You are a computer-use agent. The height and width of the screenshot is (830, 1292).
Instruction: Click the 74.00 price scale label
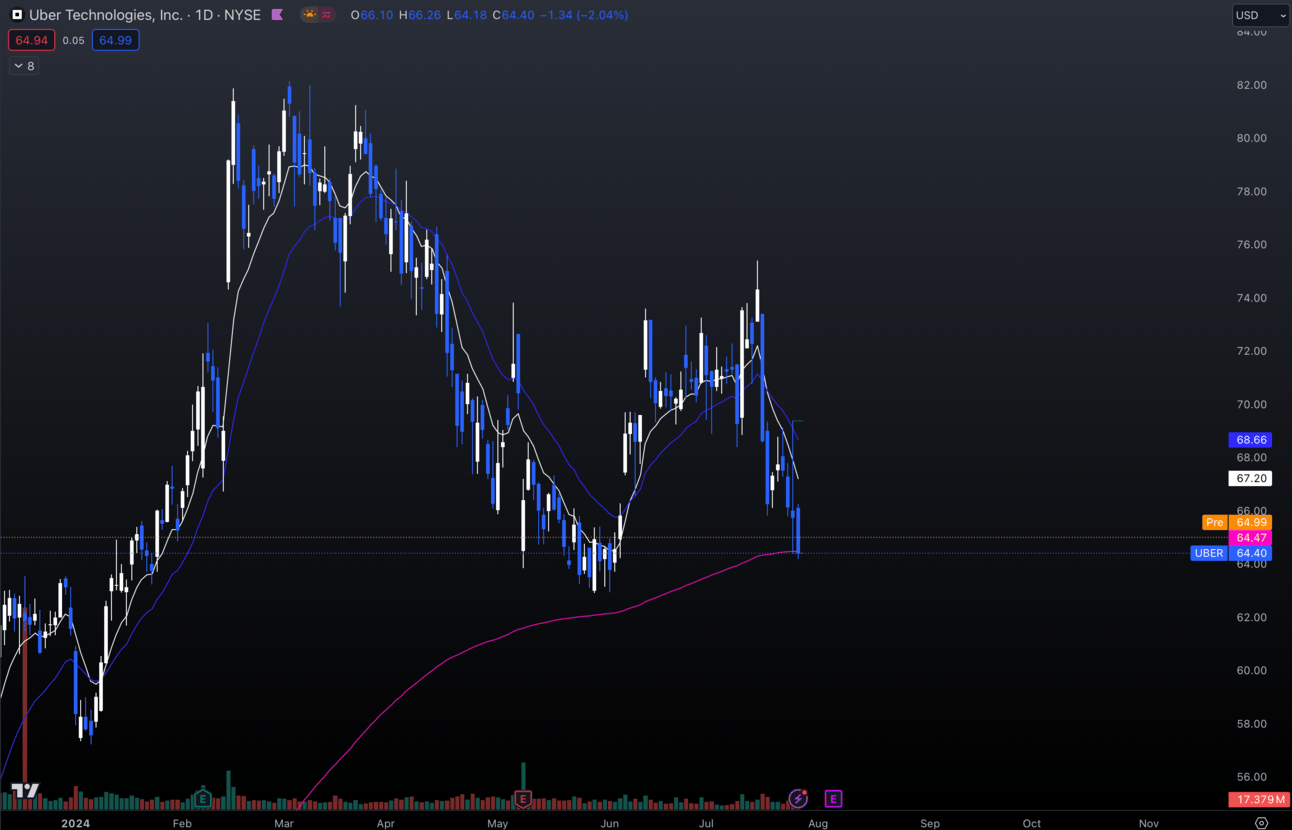pyautogui.click(x=1252, y=298)
